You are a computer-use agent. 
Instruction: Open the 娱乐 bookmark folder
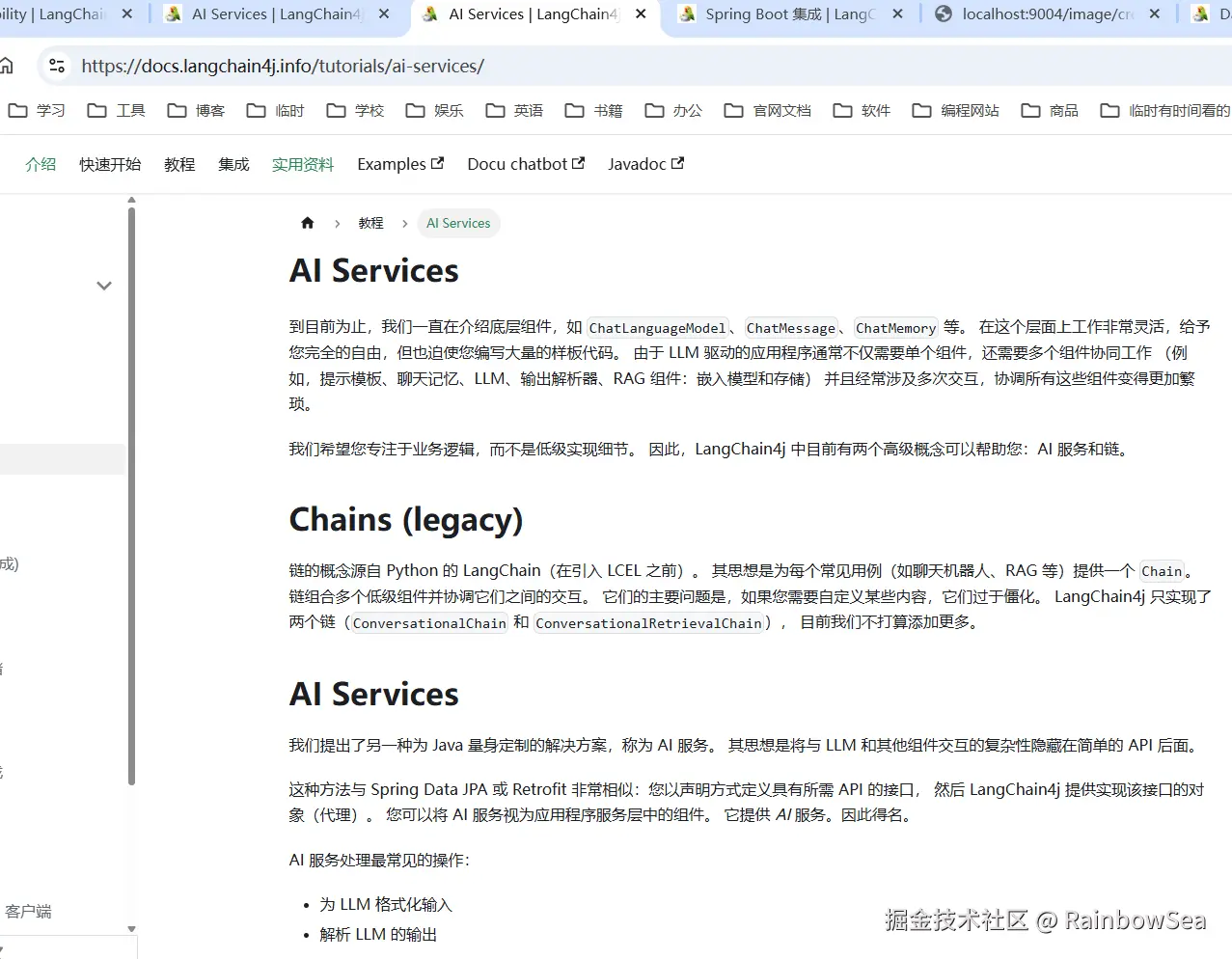[434, 111]
